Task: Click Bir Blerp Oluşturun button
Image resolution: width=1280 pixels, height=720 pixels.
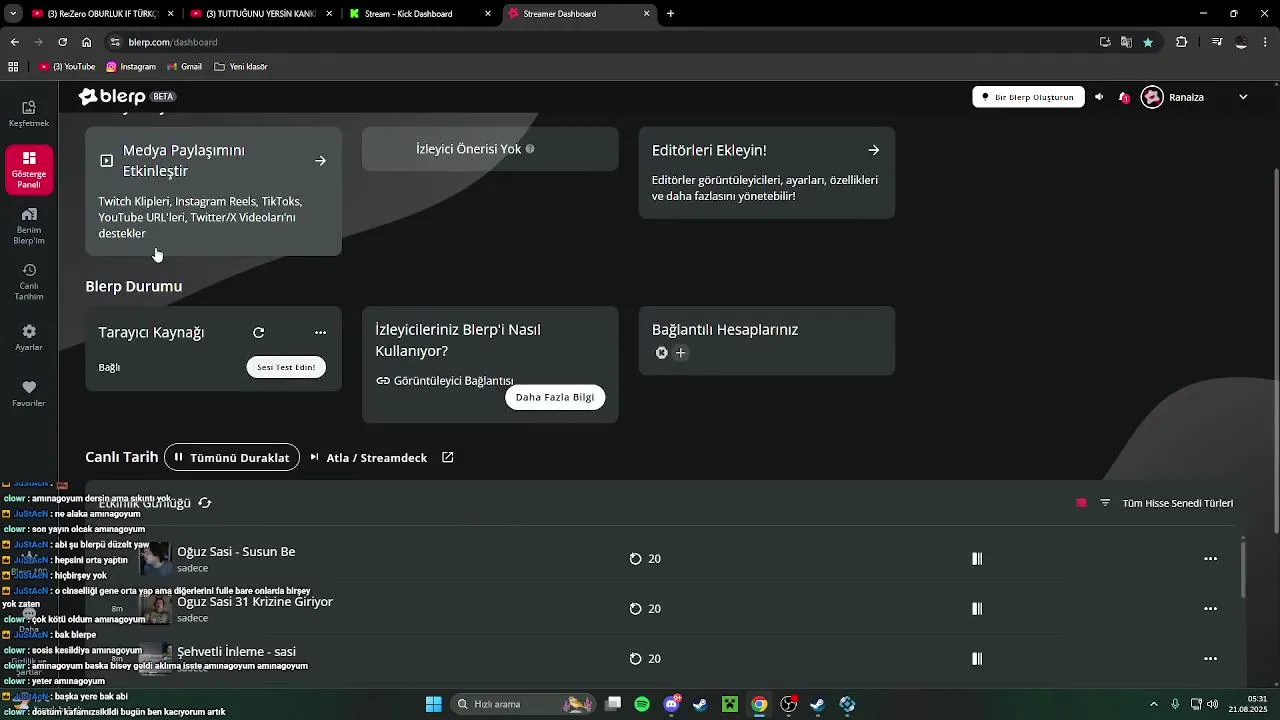Action: [x=1028, y=97]
